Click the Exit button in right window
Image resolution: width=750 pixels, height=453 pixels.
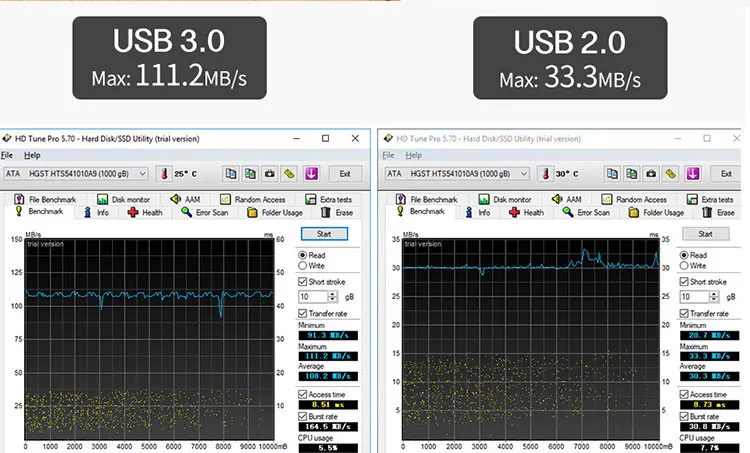[728, 174]
